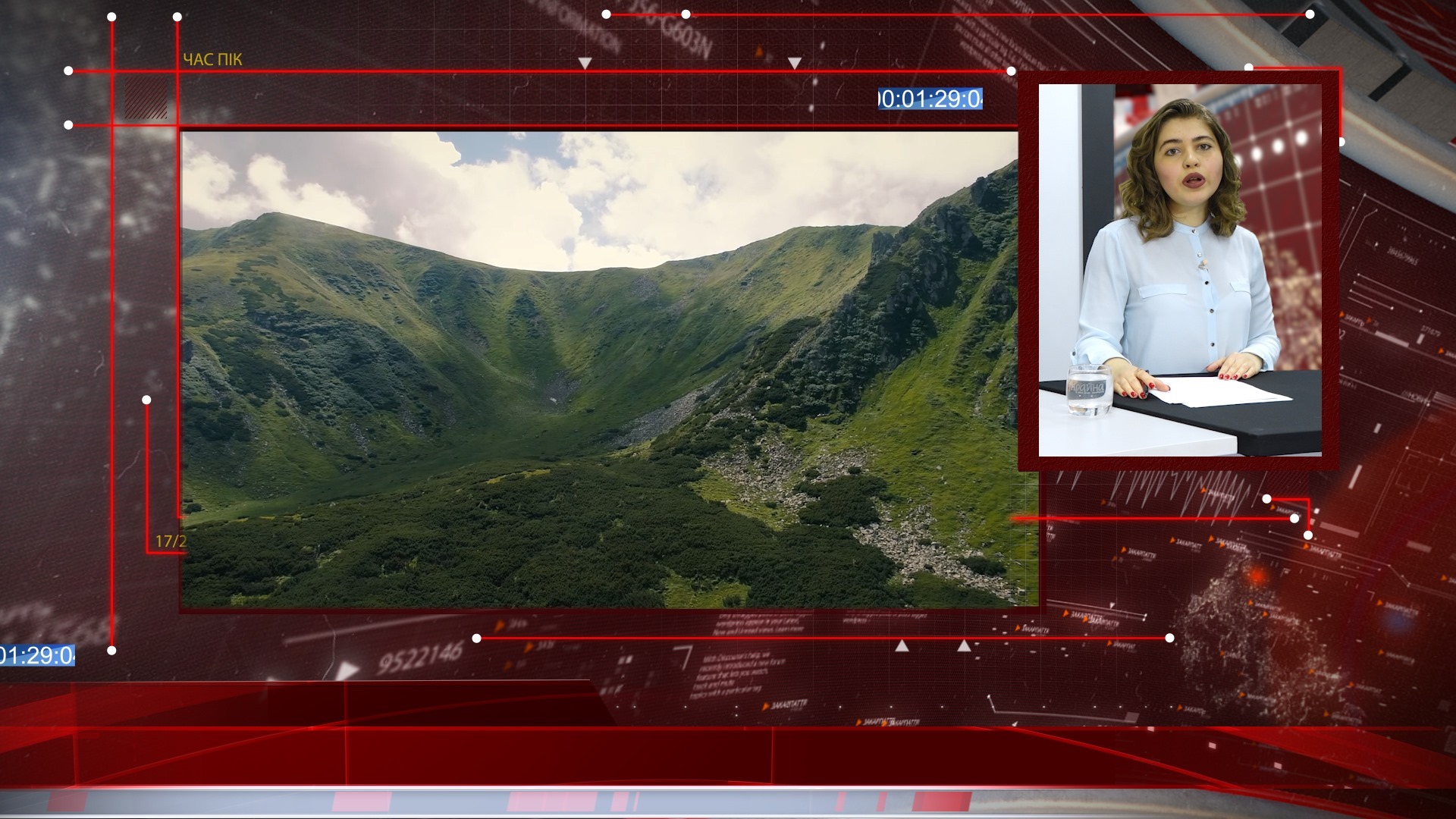
Task: Click the left downward triangle above mountain video
Action: click(x=585, y=64)
